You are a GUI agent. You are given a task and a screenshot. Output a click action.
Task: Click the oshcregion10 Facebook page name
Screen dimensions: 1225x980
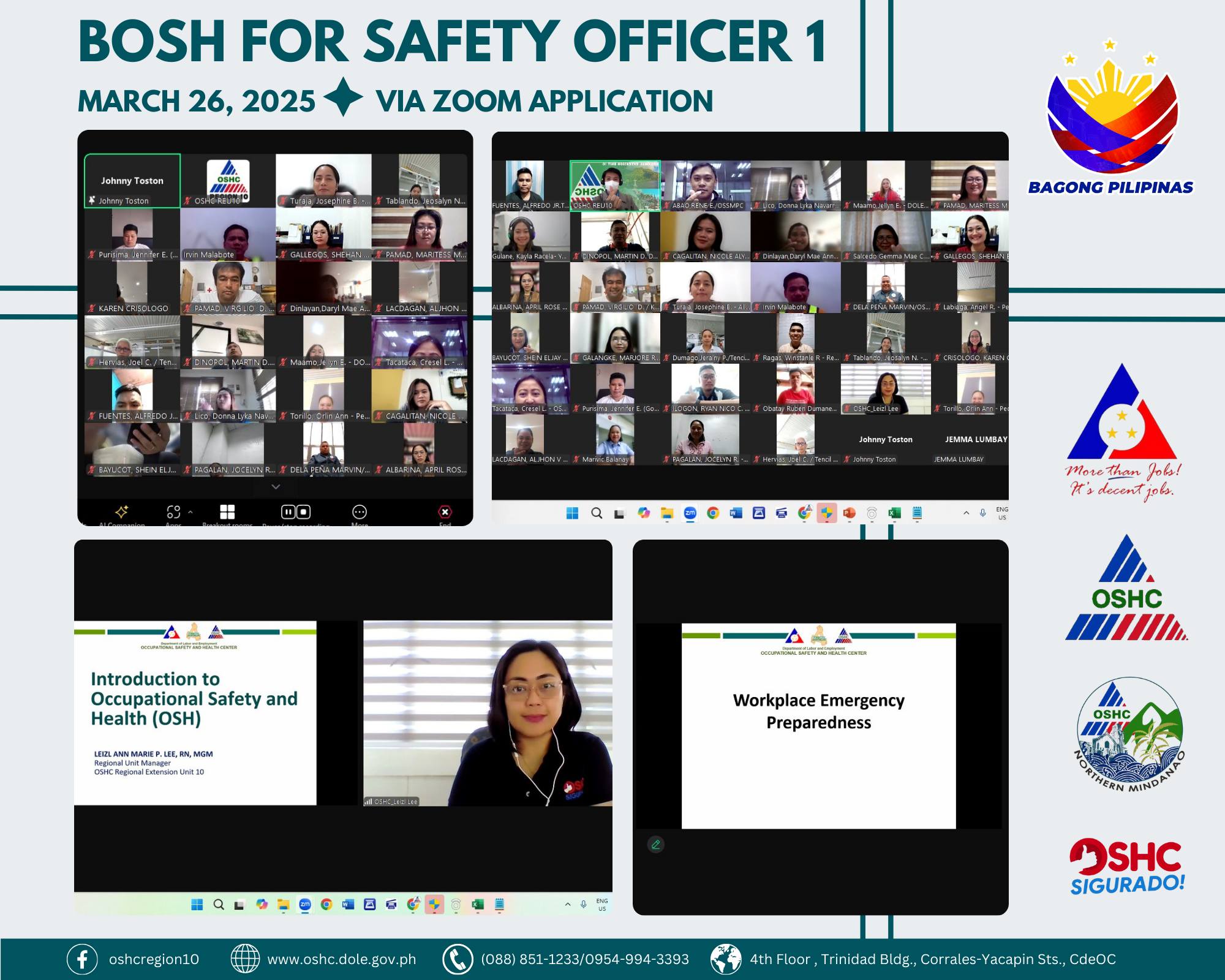point(154,959)
